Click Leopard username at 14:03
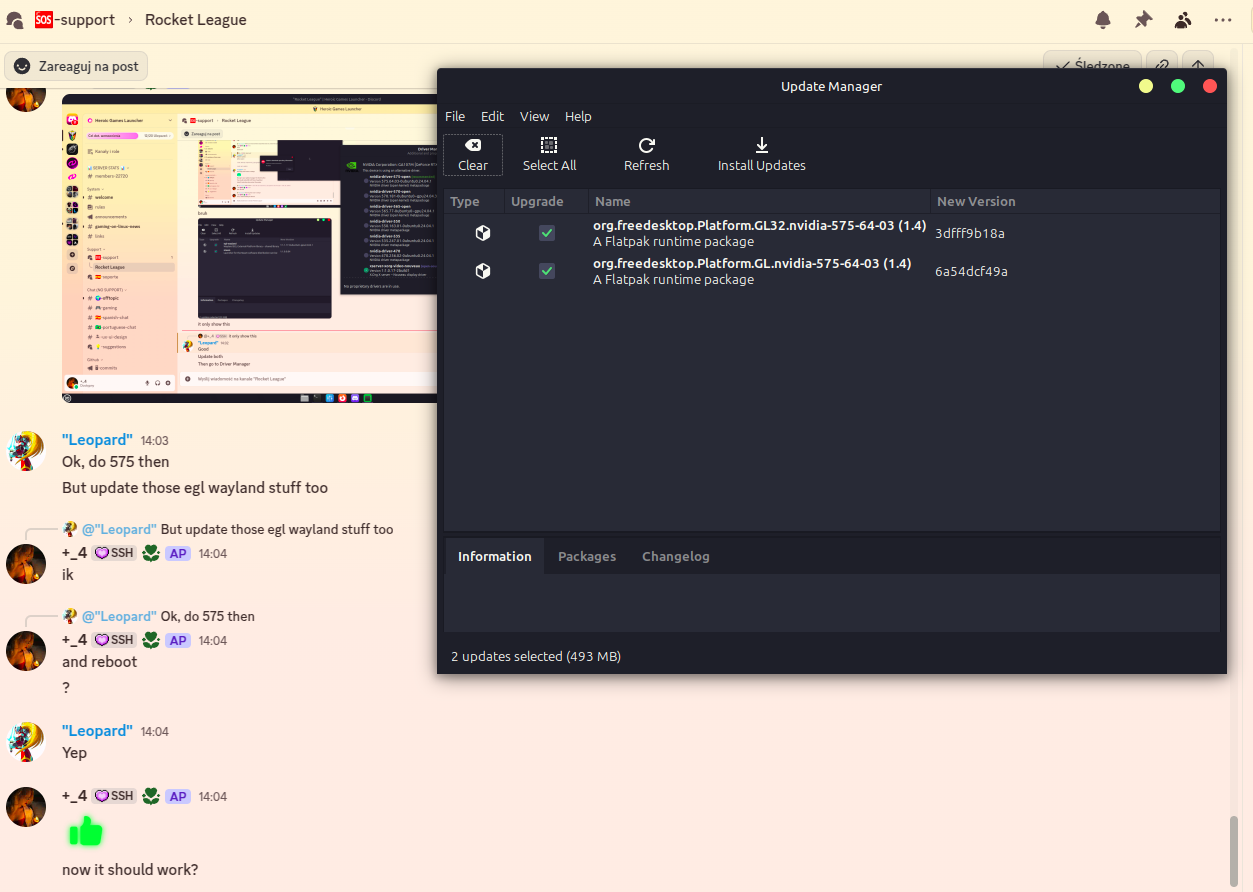This screenshot has width=1253, height=892. click(x=98, y=440)
